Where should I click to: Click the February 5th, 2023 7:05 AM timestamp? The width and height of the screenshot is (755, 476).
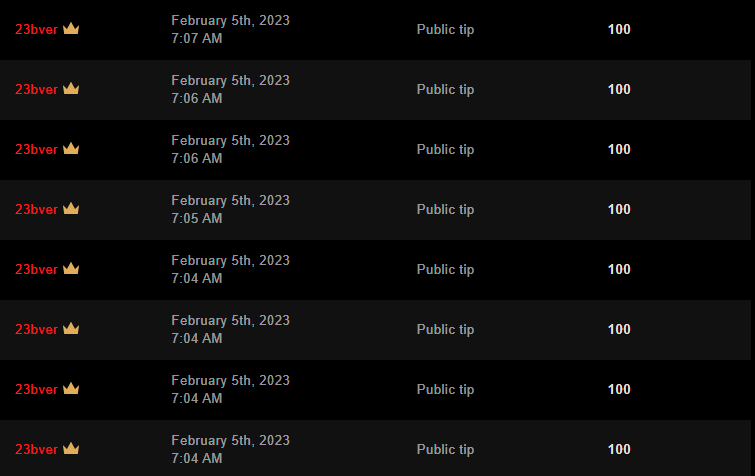pyautogui.click(x=230, y=209)
